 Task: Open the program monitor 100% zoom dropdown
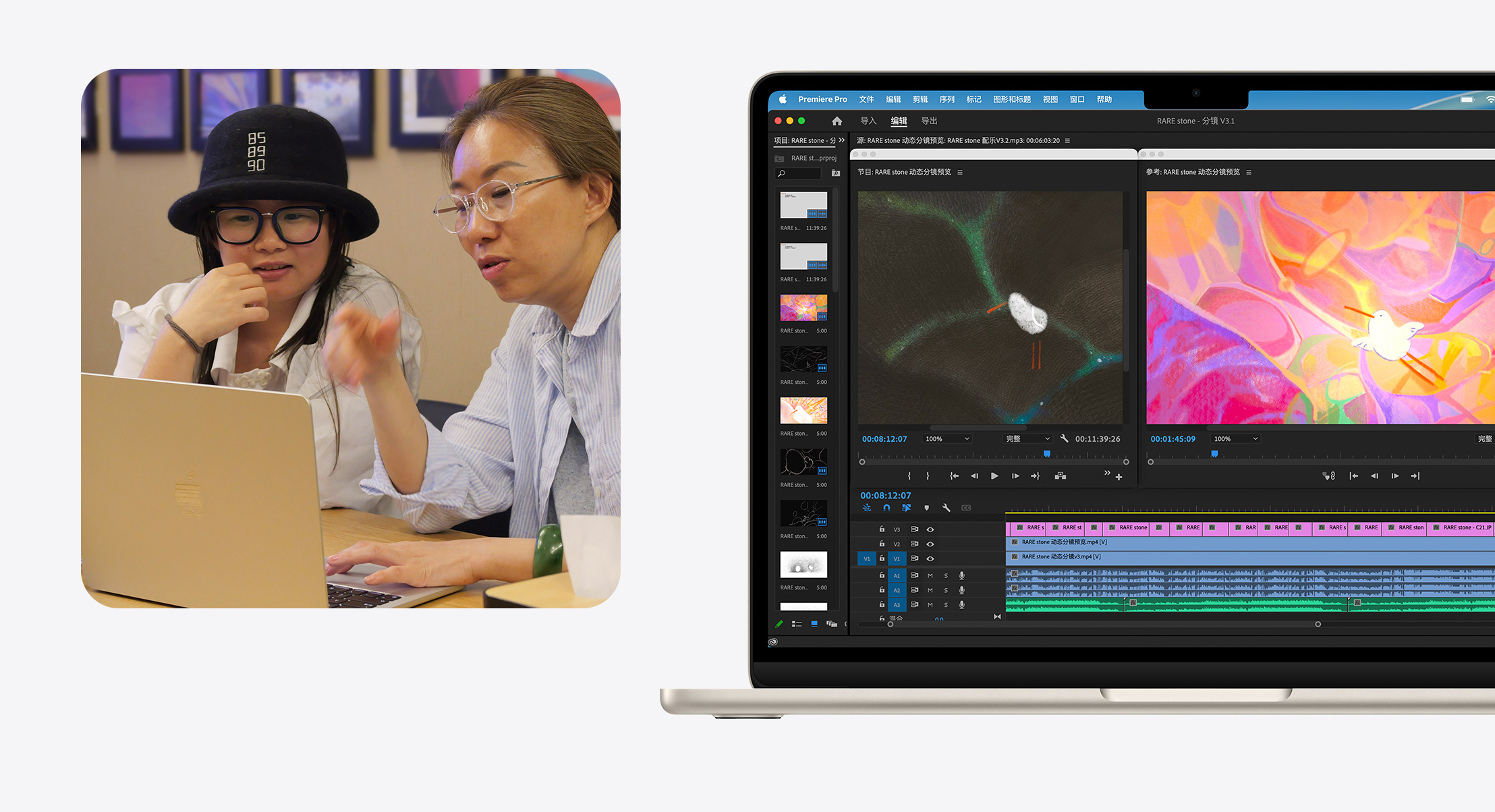click(947, 439)
